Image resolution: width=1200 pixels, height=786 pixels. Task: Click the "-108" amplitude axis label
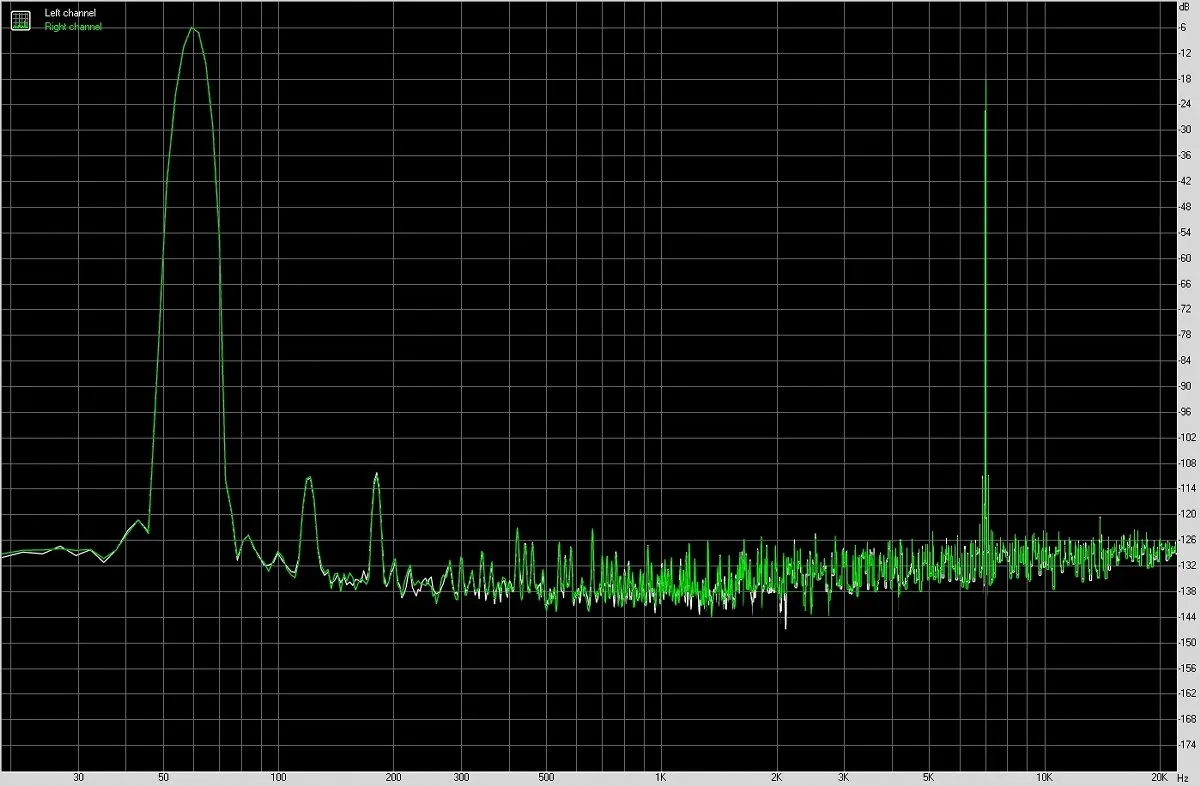click(x=1187, y=463)
